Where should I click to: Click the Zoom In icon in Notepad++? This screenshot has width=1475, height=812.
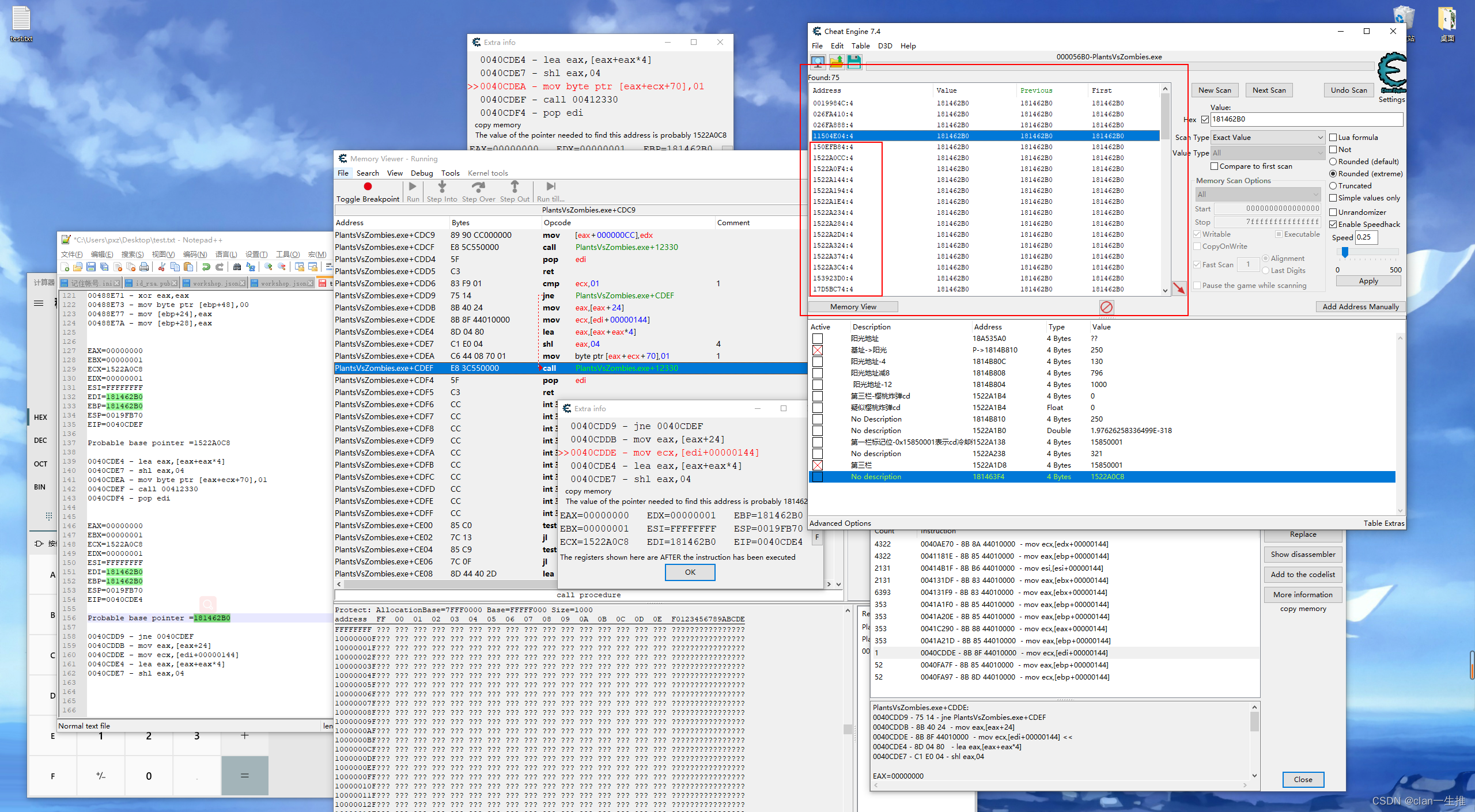pyautogui.click(x=268, y=267)
